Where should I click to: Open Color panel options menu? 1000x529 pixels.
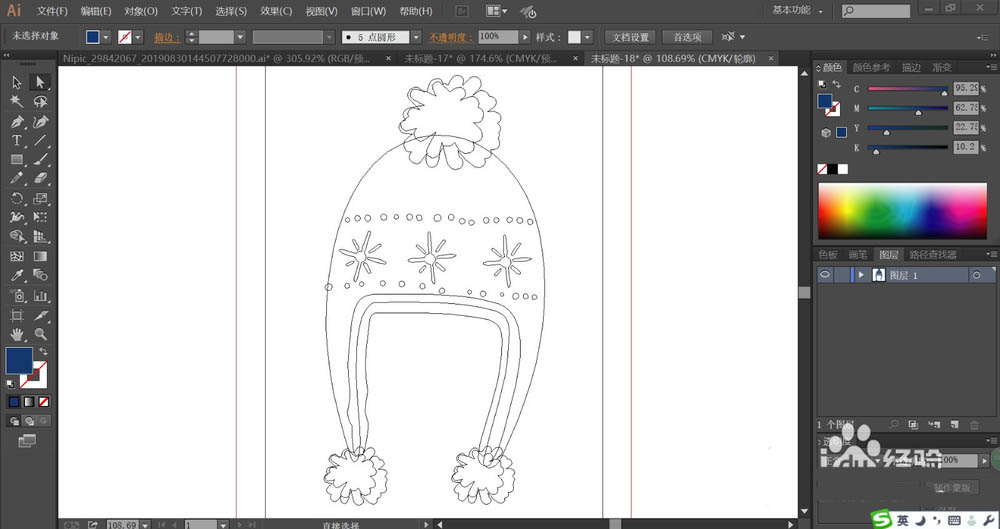[992, 67]
